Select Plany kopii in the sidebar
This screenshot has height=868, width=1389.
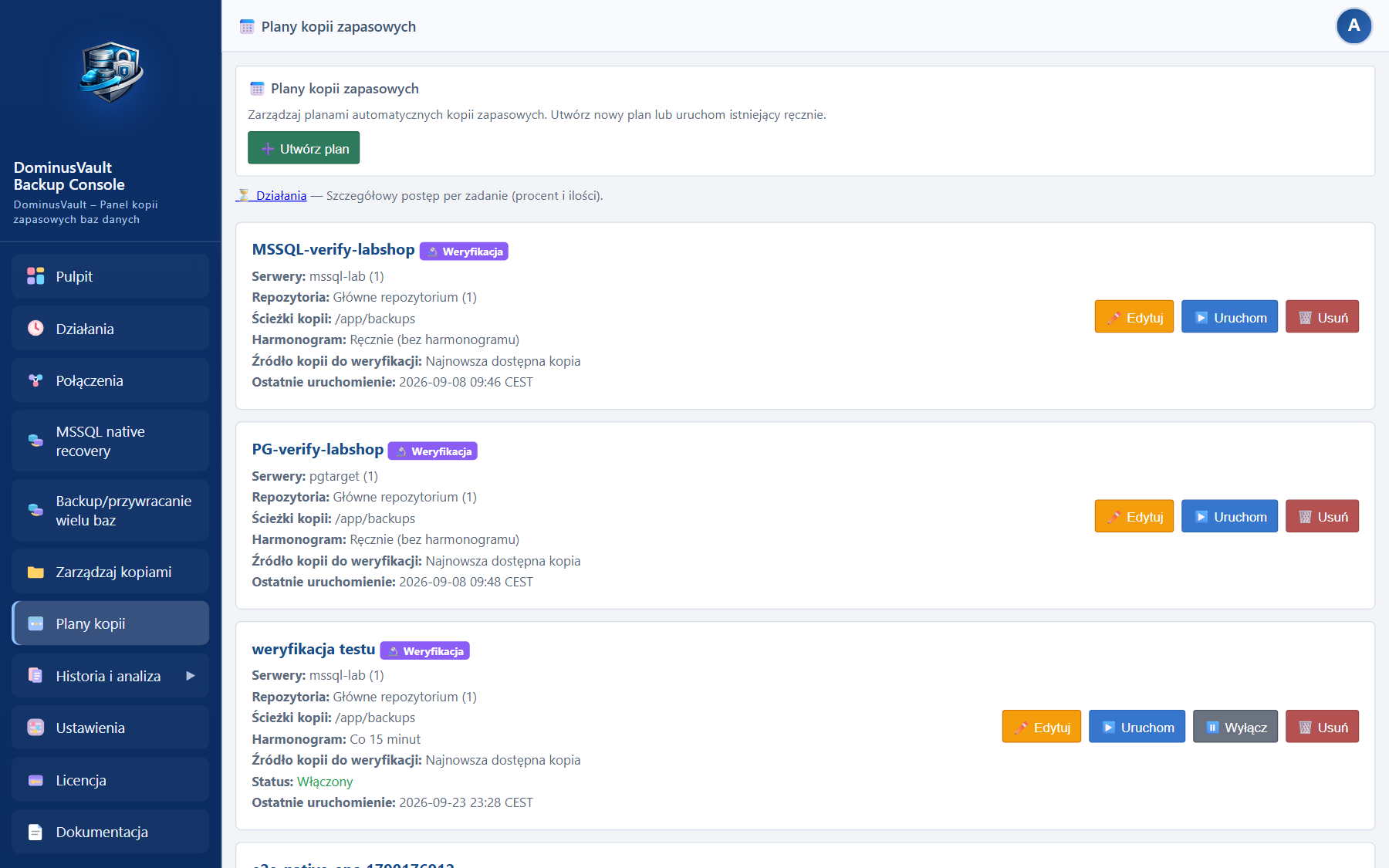[110, 623]
